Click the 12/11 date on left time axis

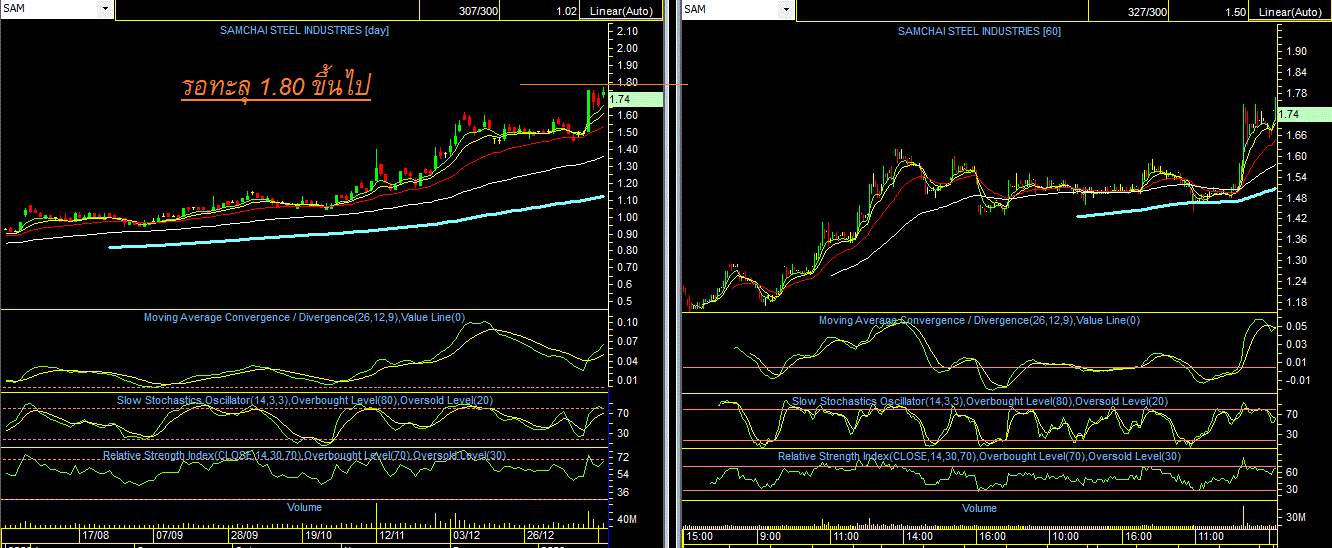[x=392, y=536]
